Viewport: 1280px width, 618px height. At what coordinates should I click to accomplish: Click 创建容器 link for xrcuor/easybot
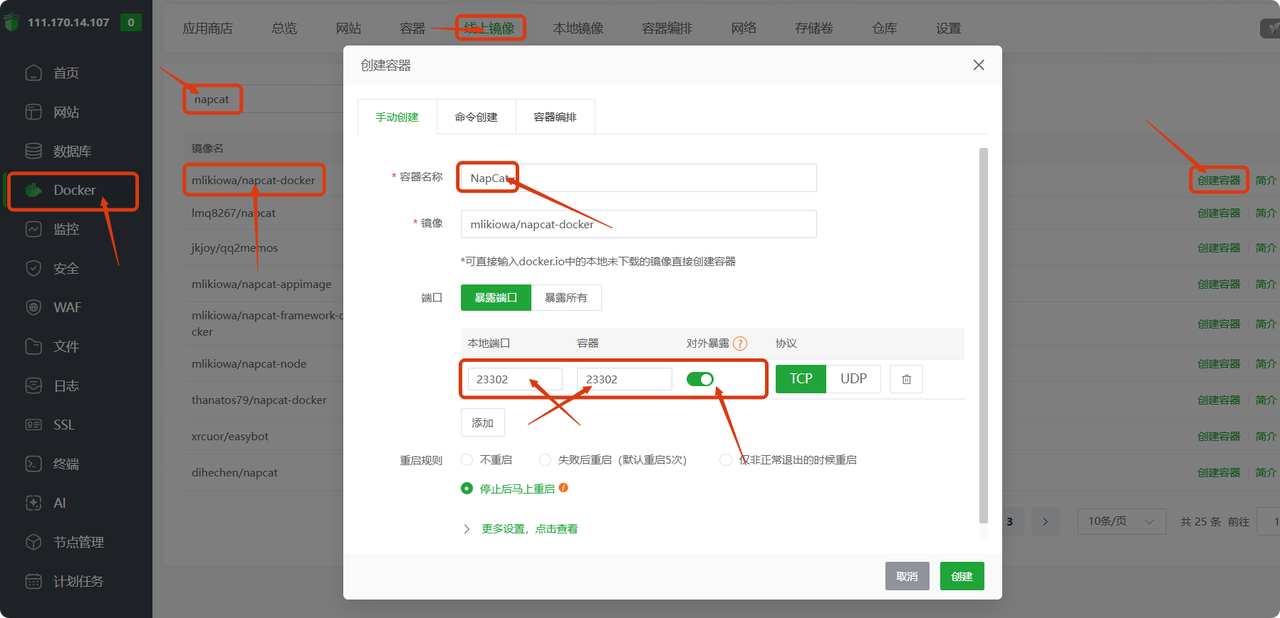[x=1219, y=436]
